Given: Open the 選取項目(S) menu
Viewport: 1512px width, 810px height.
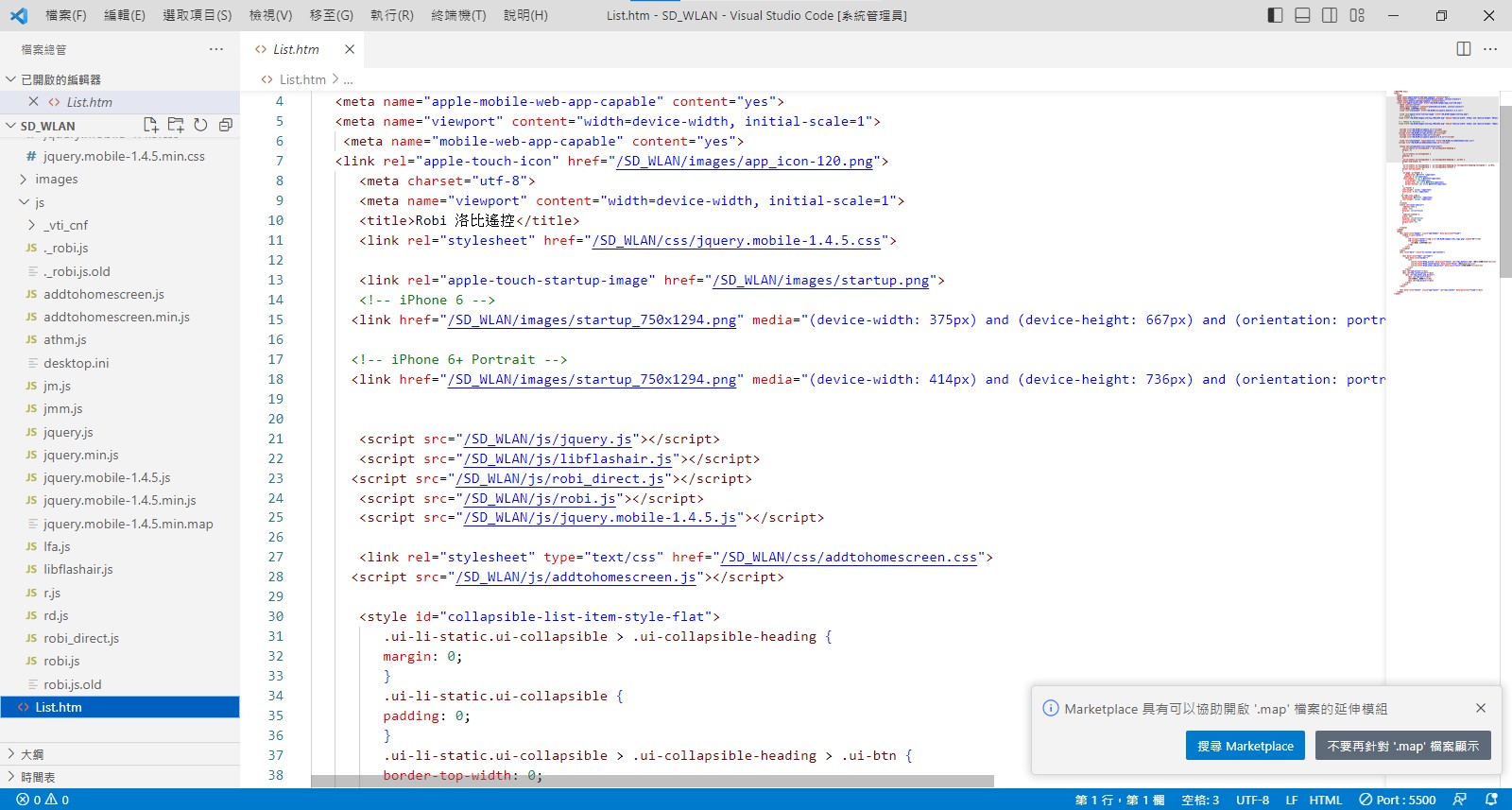Looking at the screenshot, I should pyautogui.click(x=197, y=15).
